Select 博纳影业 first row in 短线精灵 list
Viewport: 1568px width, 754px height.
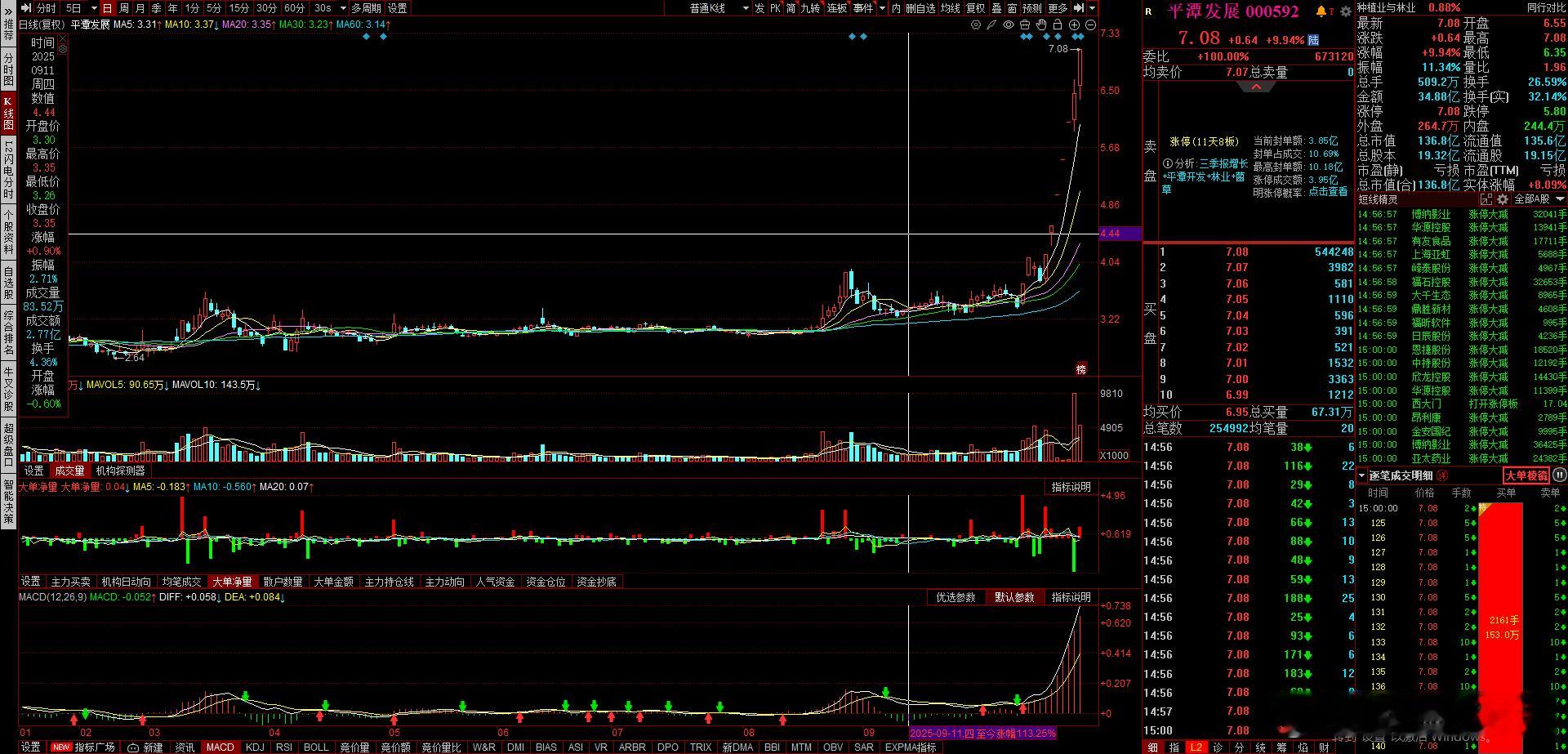pos(1462,214)
